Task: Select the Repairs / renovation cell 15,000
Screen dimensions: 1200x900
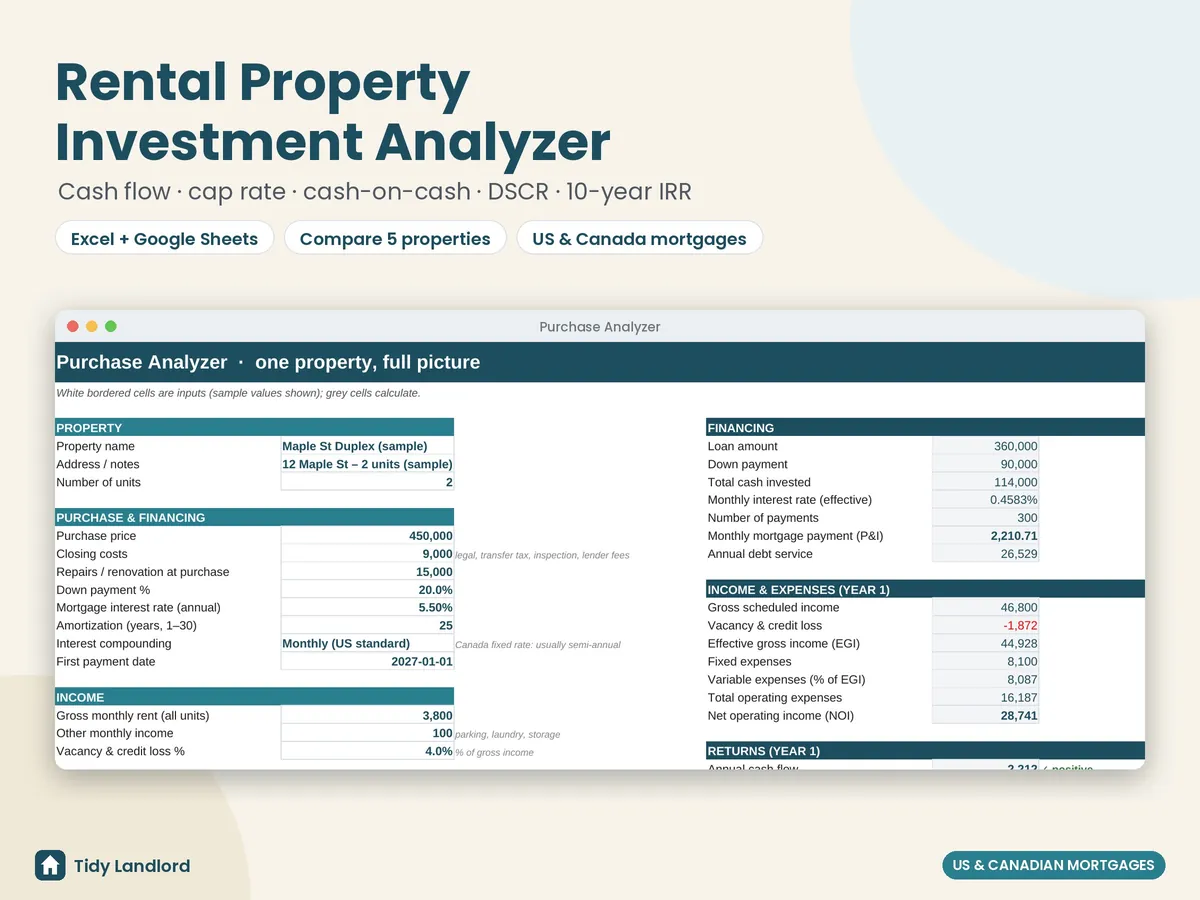Action: coord(367,572)
